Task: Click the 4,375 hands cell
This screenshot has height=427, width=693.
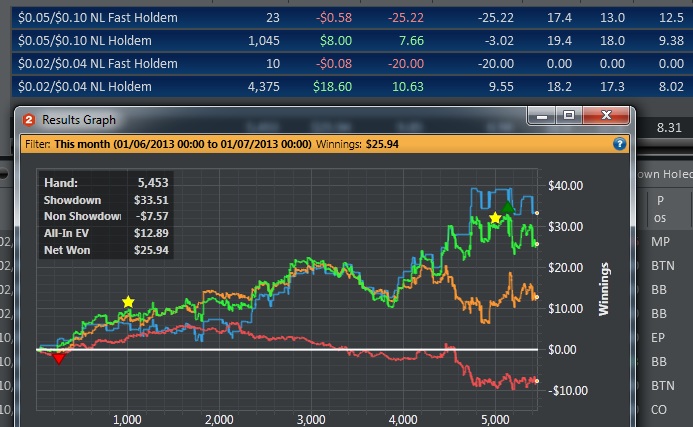Action: point(263,87)
